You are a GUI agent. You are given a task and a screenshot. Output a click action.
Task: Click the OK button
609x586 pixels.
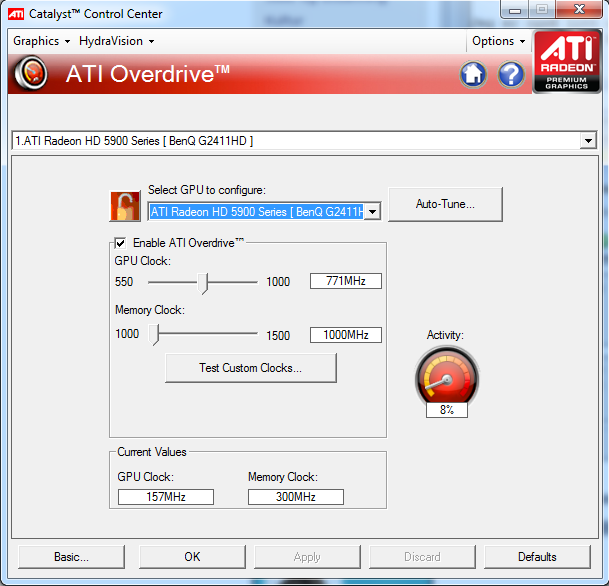coord(192,557)
